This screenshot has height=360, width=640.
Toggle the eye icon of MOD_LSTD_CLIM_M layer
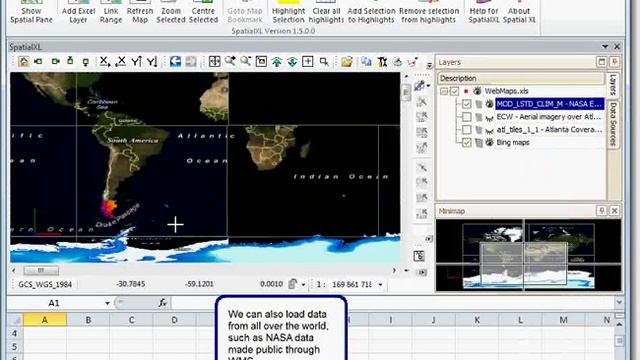(489, 104)
